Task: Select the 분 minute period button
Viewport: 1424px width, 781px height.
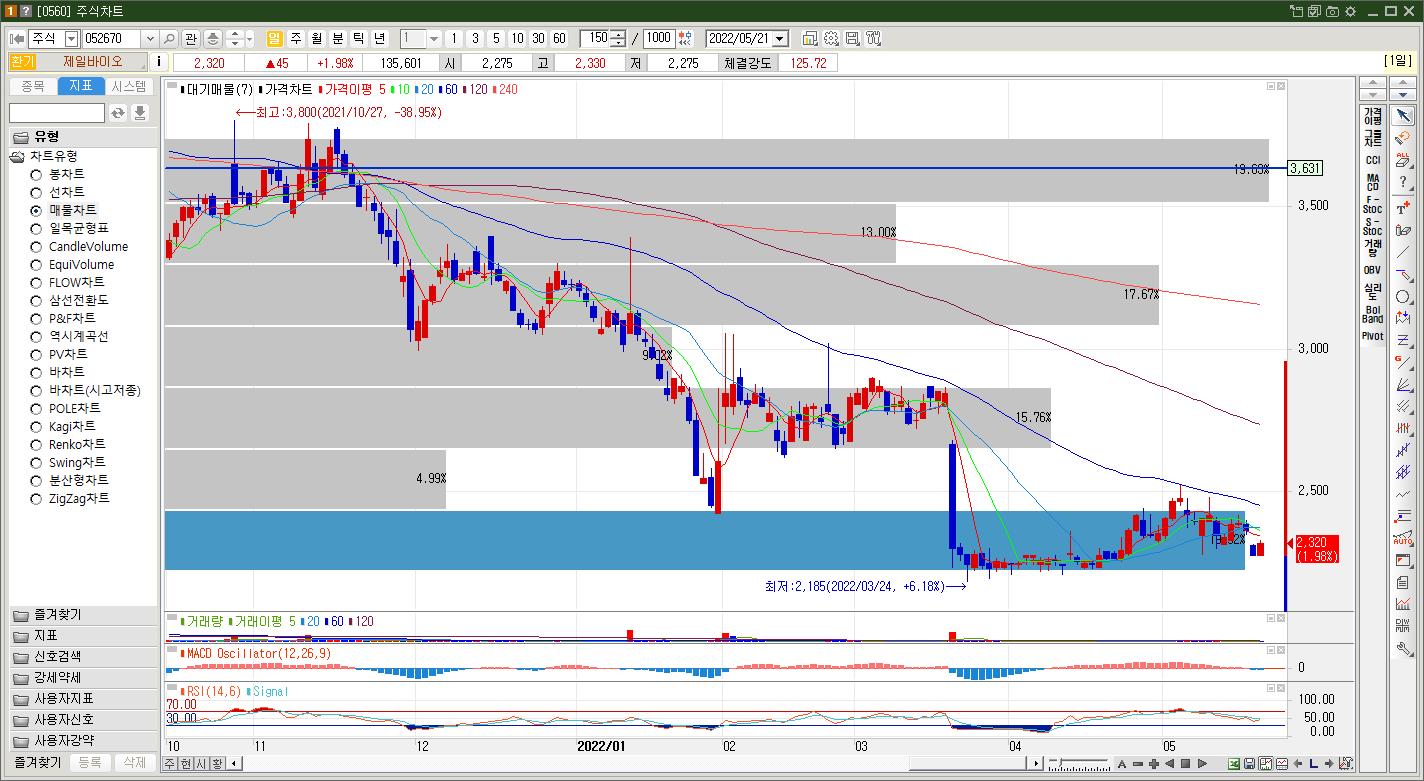Action: (x=338, y=38)
